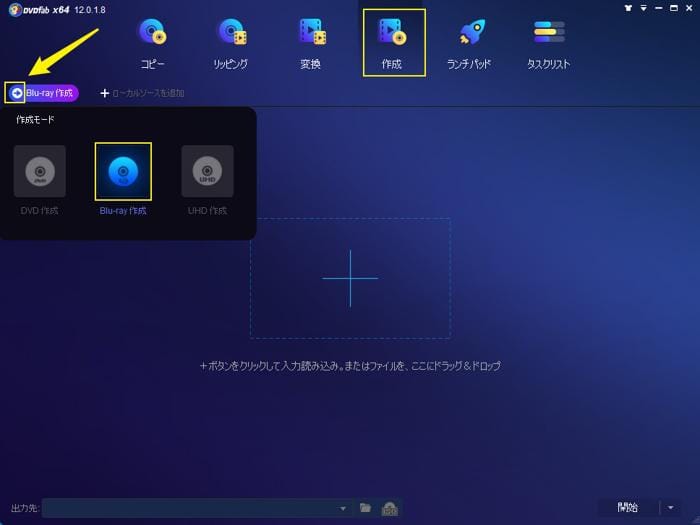Minimize the DVDFab window
This screenshot has width=700, height=525.
point(658,8)
